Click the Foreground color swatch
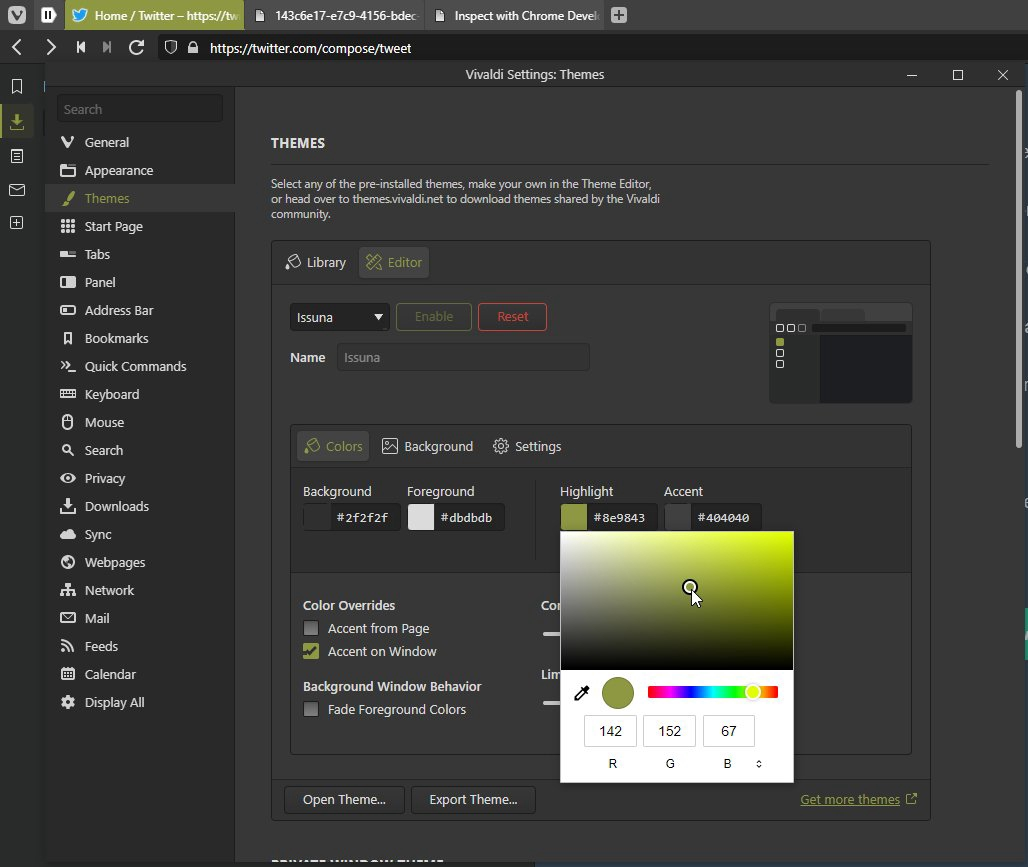Image resolution: width=1028 pixels, height=867 pixels. 421,517
